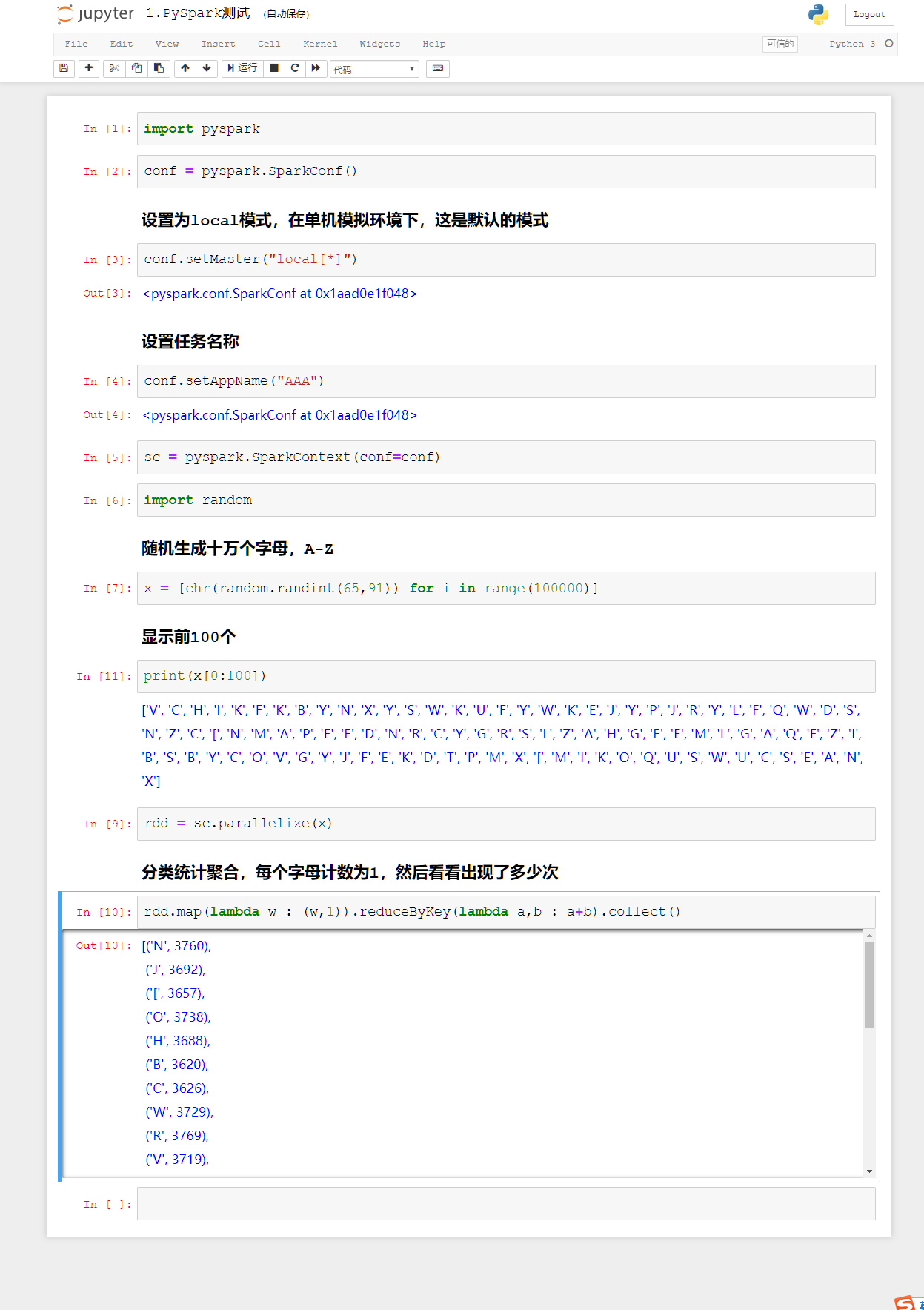
Task: Move selected cell up arrow
Action: 185,69
